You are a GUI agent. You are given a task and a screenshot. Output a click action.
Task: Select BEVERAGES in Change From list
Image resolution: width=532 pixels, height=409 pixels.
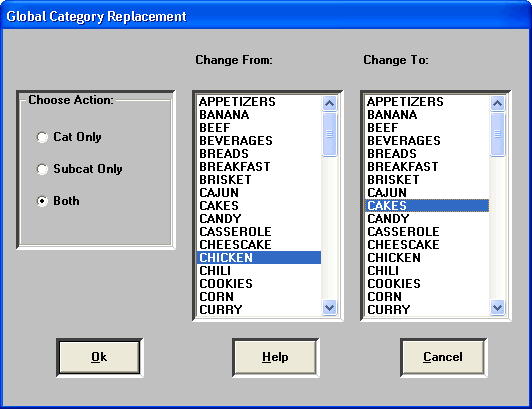259,141
